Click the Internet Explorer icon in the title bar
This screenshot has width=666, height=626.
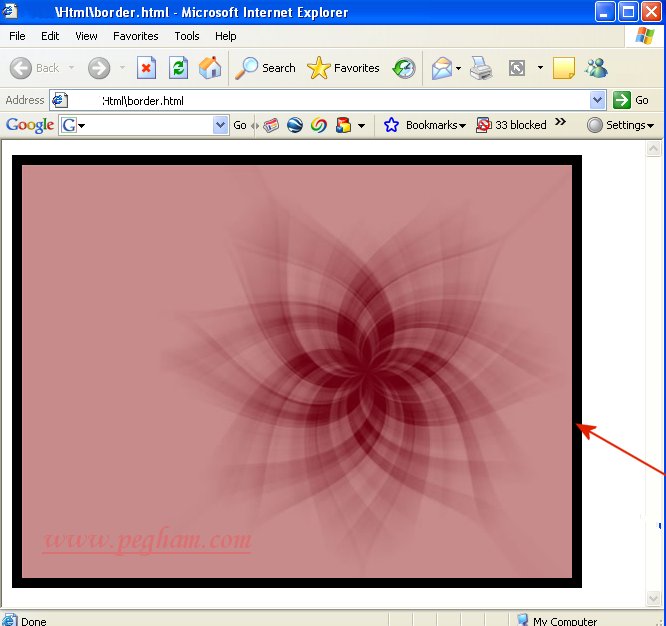(x=10, y=11)
